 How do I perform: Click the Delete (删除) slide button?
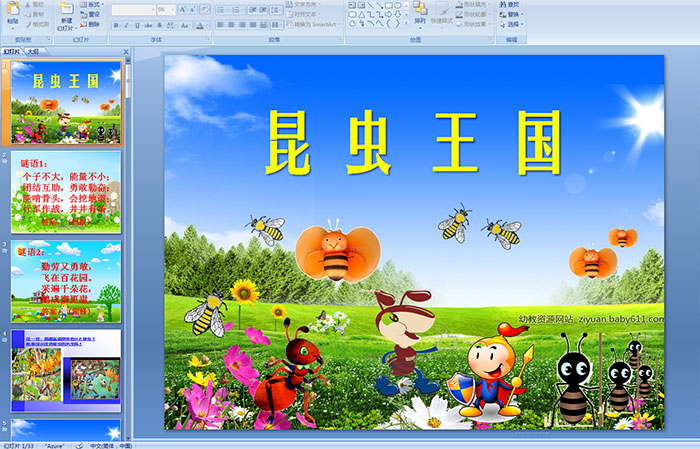tap(90, 24)
